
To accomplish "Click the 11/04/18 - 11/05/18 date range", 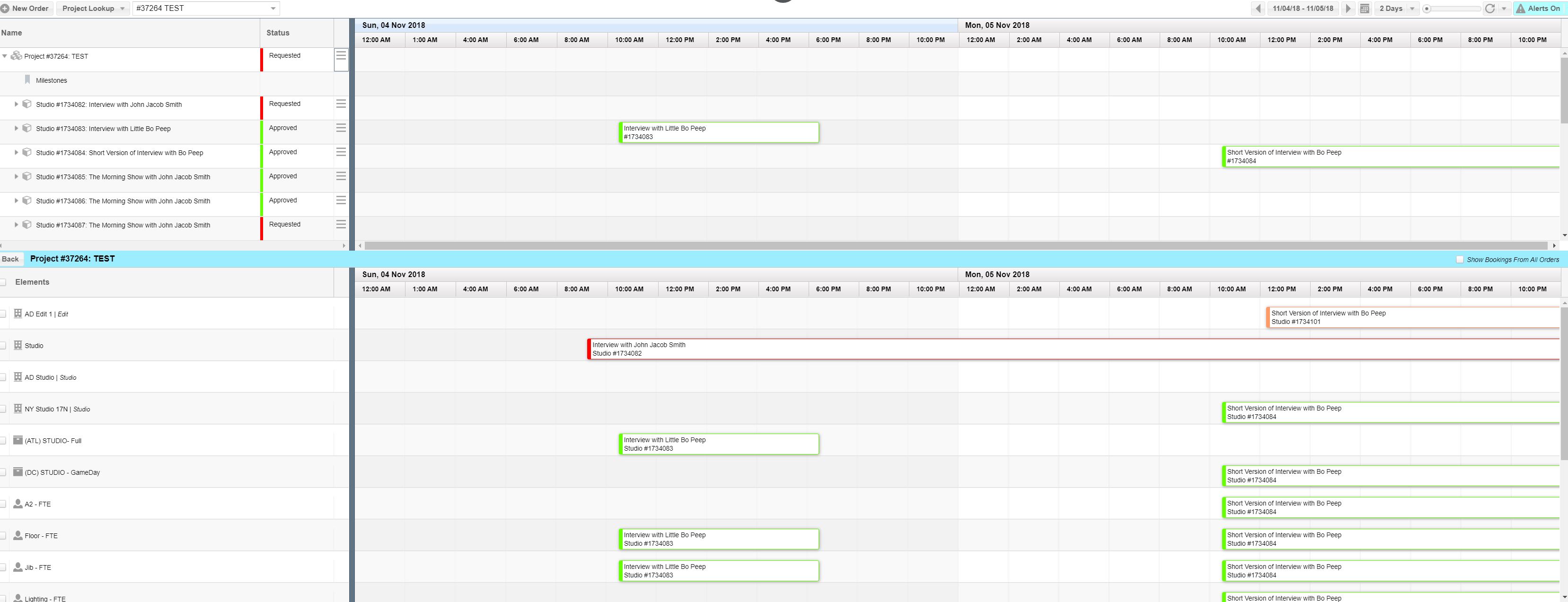I will coord(1303,9).
